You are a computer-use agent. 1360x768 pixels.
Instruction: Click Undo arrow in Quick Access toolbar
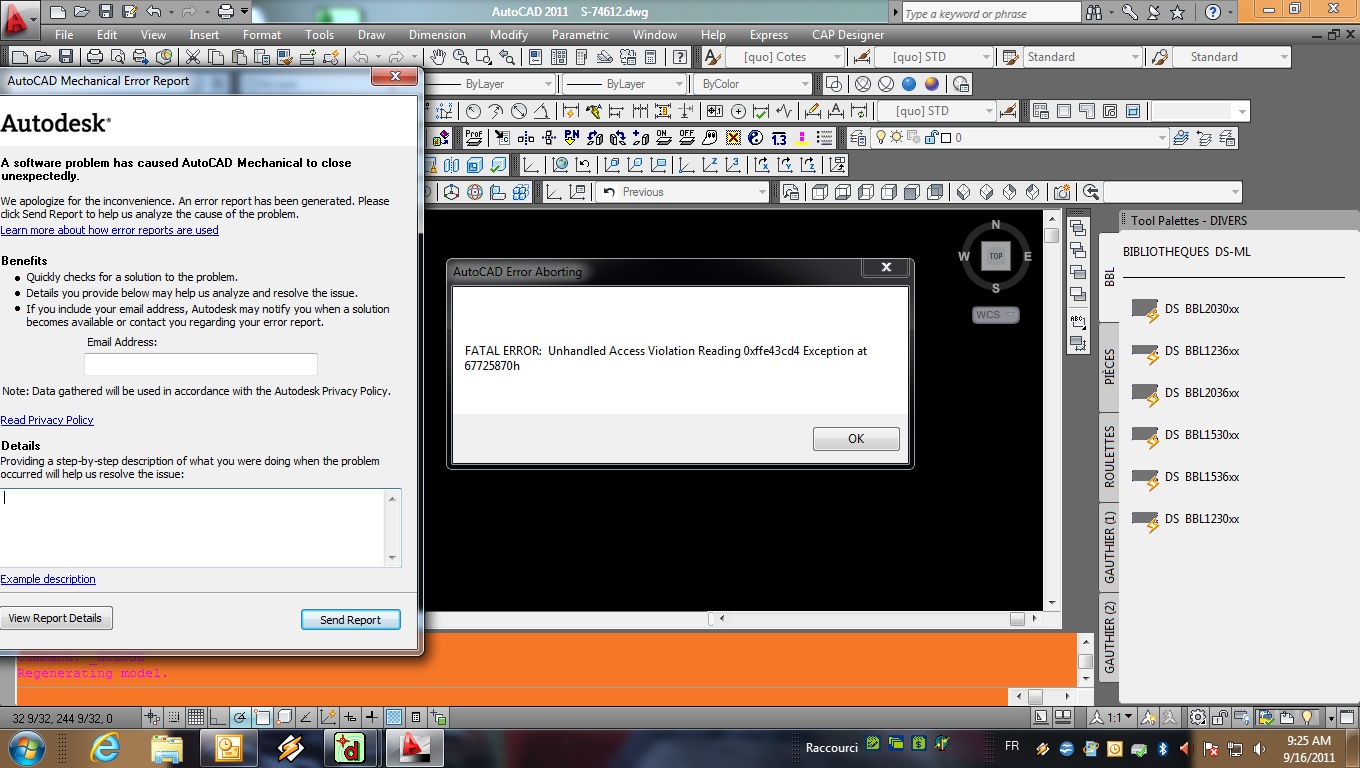click(153, 12)
